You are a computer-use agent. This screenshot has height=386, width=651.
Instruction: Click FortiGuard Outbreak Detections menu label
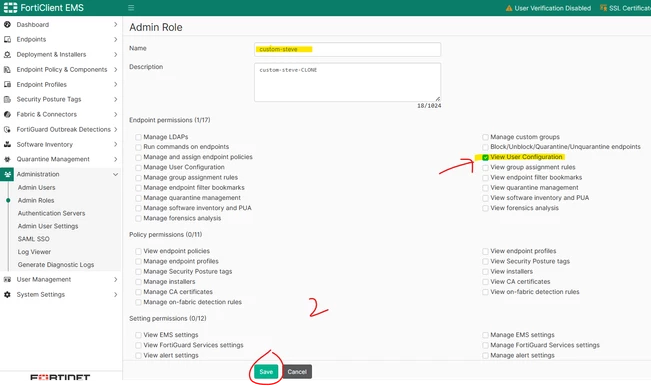[x=64, y=129]
